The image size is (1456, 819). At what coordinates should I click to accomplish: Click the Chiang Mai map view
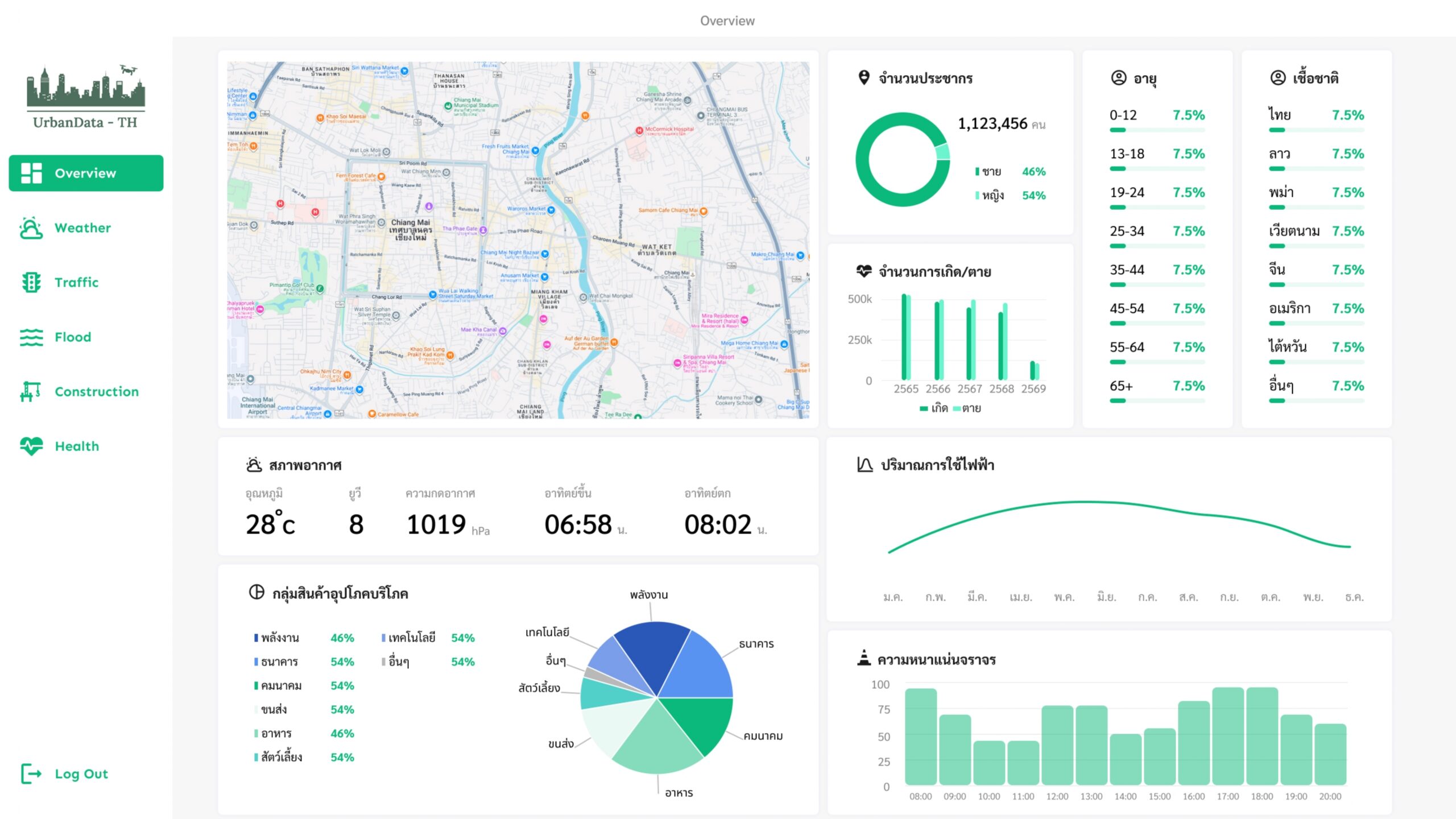[518, 240]
